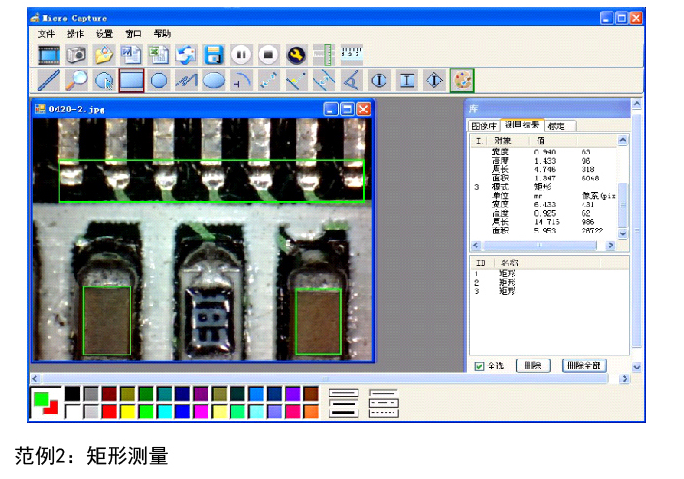Image resolution: width=684 pixels, height=479 pixels.
Task: Click the green vertical ruler icon
Action: (324, 55)
